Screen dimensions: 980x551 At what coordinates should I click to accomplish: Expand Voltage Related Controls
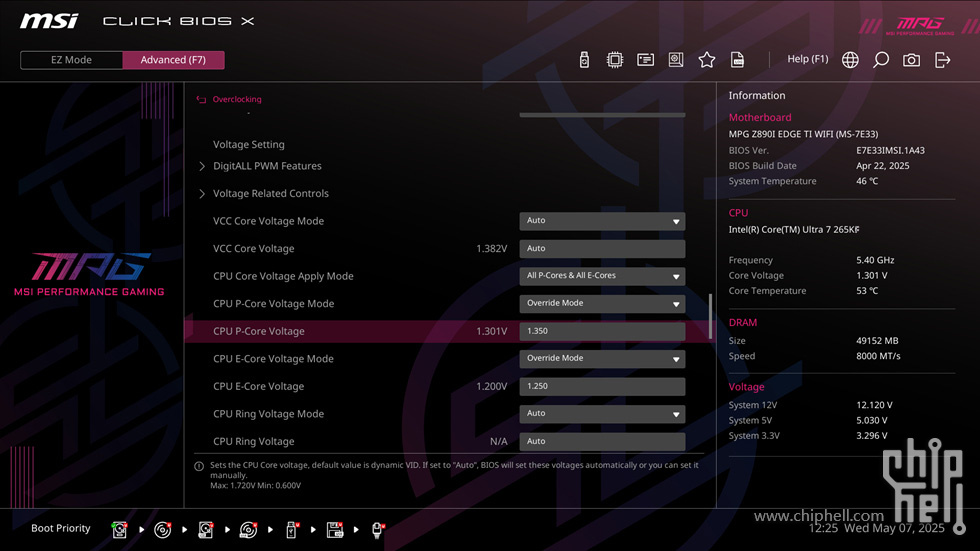tap(270, 193)
